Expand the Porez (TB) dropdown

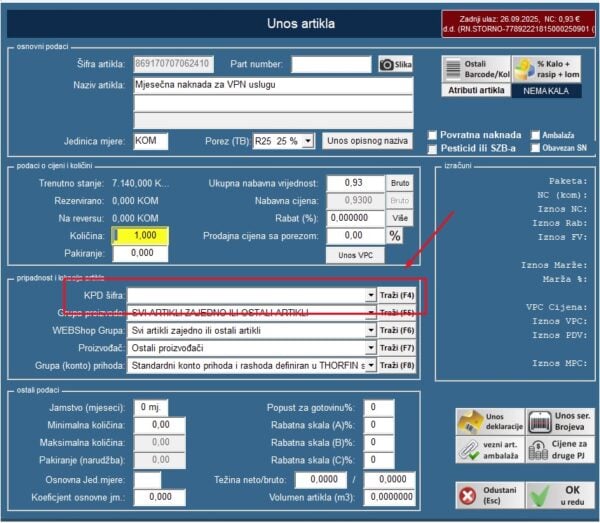tap(308, 141)
